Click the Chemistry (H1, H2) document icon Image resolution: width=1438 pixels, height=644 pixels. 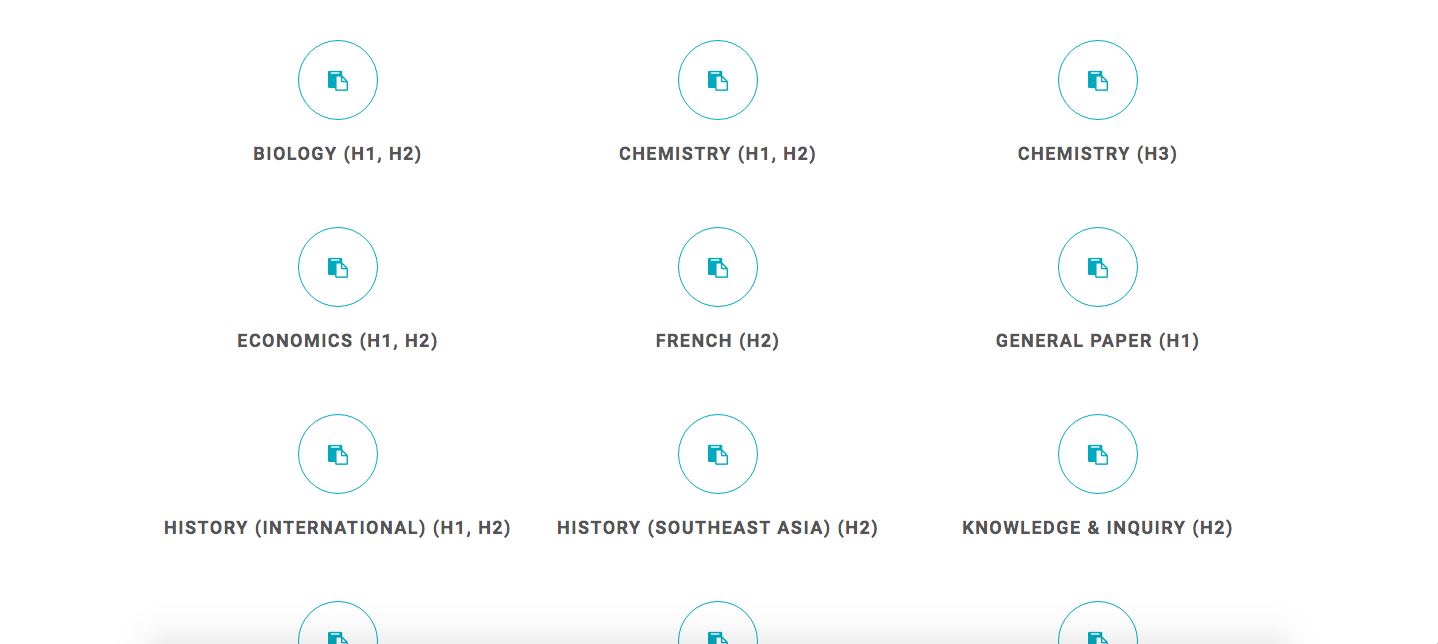(718, 81)
